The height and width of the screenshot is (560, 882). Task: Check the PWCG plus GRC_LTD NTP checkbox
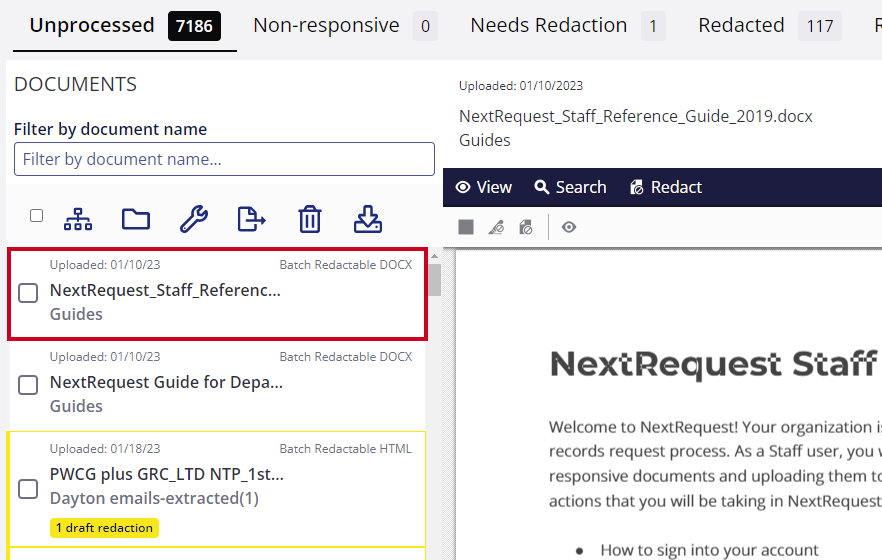coord(28,489)
